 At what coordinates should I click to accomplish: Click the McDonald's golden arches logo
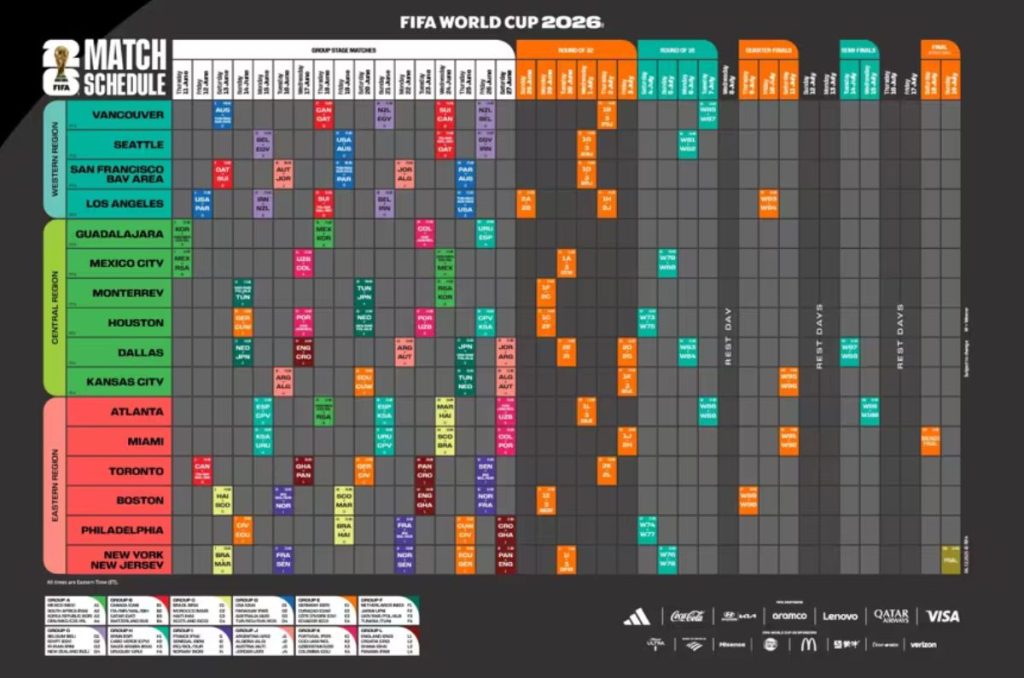[808, 644]
